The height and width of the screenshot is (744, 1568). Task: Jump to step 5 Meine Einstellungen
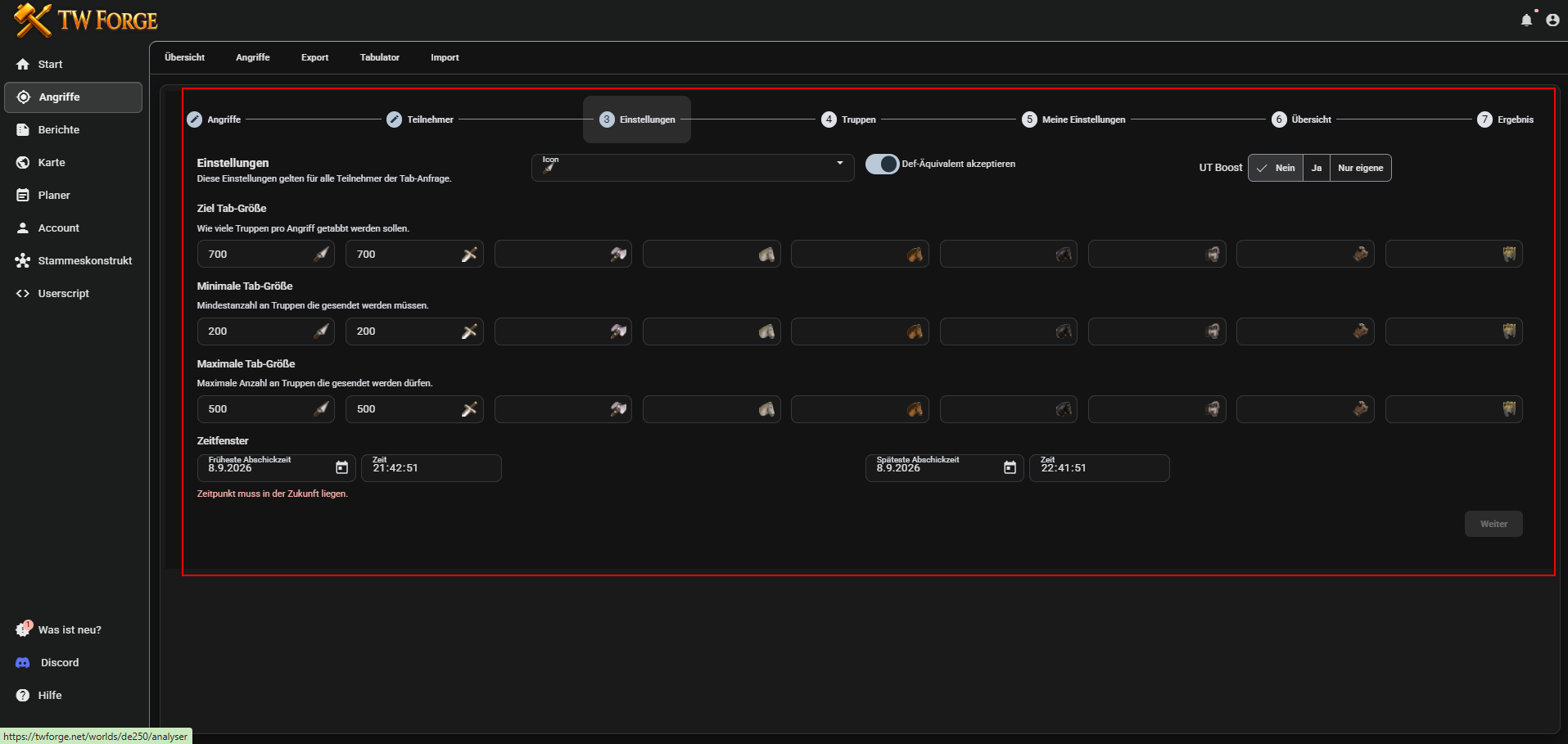(x=1073, y=119)
